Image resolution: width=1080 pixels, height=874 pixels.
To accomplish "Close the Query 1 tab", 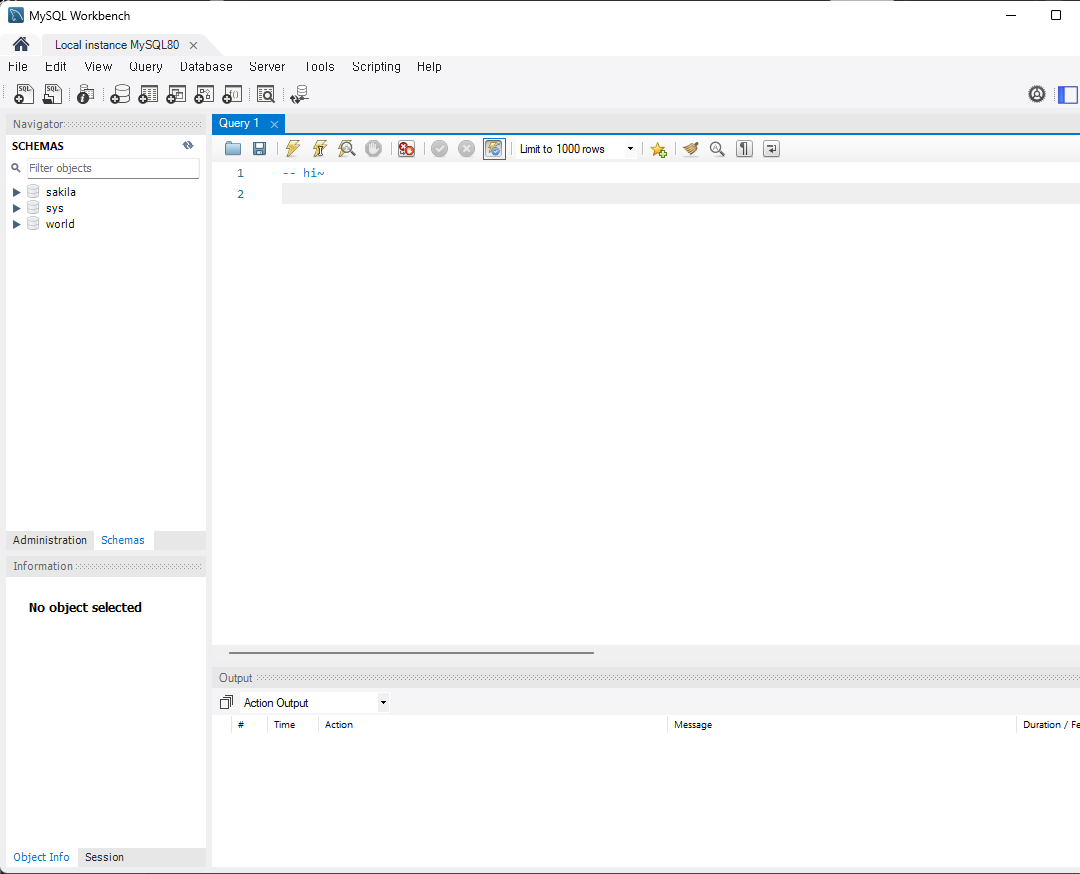I will 274,124.
